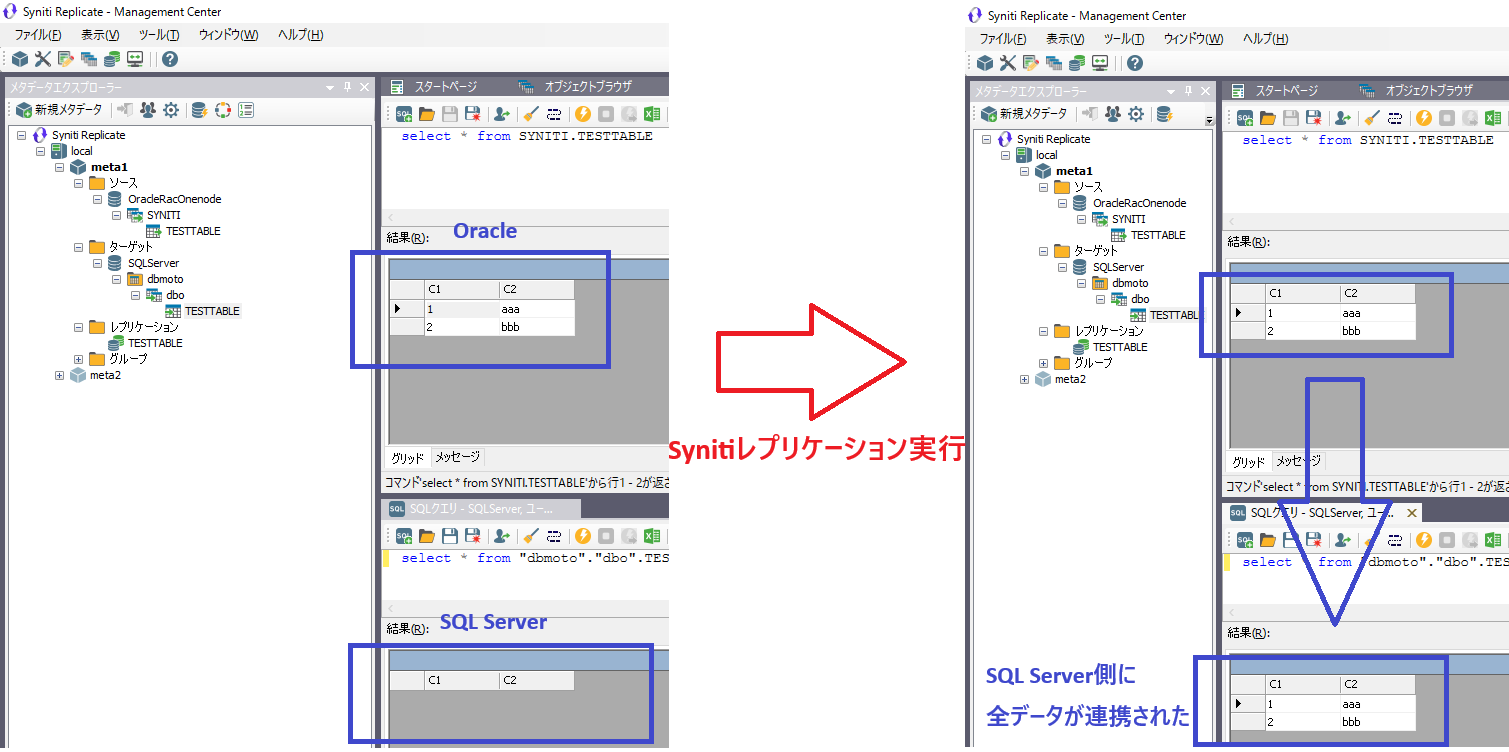Click Excel export icon in left SQL Server query toolbar
1509x752 pixels.
point(653,536)
